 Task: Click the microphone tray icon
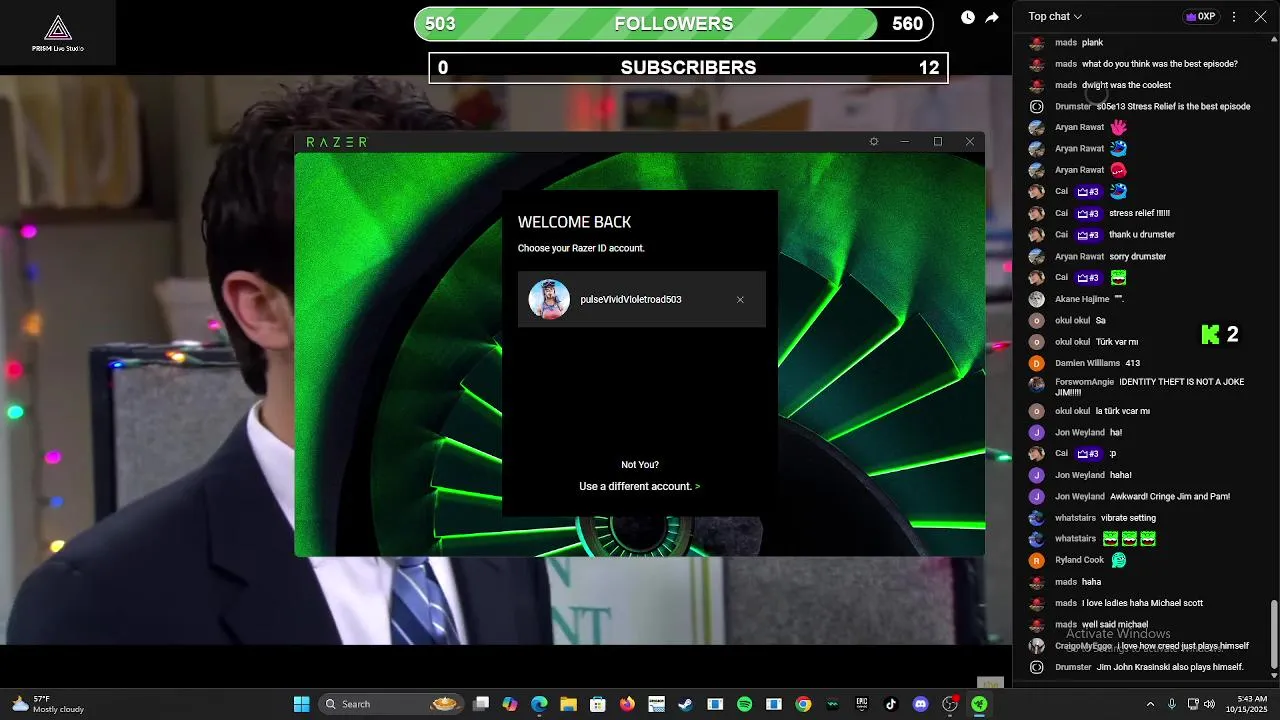(x=1171, y=704)
